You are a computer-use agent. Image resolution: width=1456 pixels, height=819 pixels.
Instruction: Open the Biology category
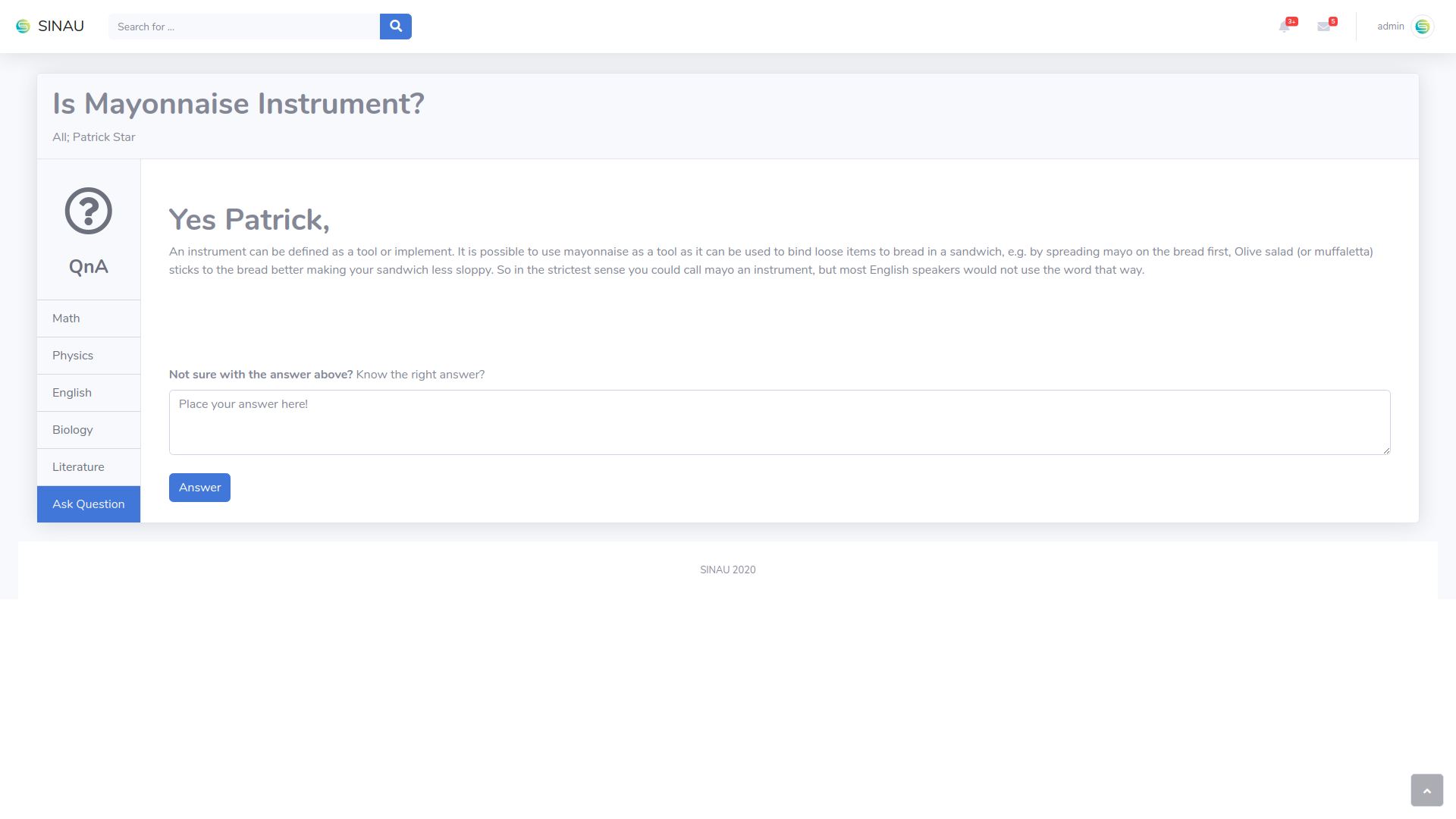point(89,430)
